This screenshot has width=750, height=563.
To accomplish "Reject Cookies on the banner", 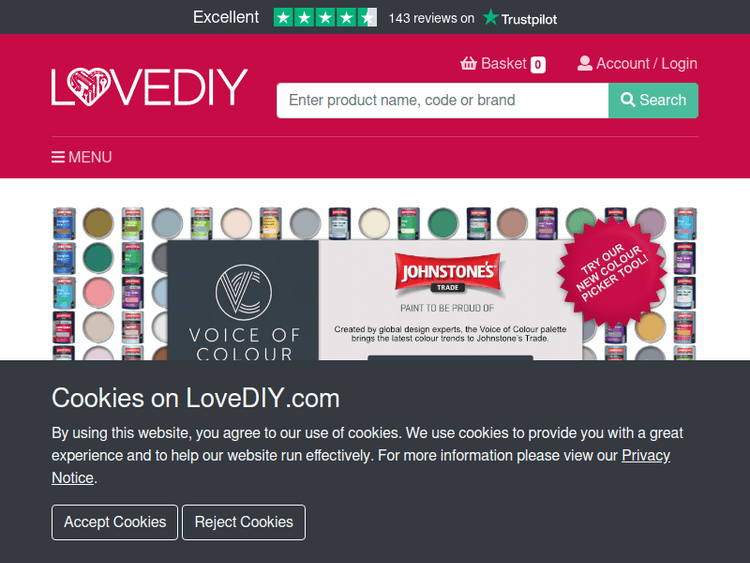I will [244, 522].
